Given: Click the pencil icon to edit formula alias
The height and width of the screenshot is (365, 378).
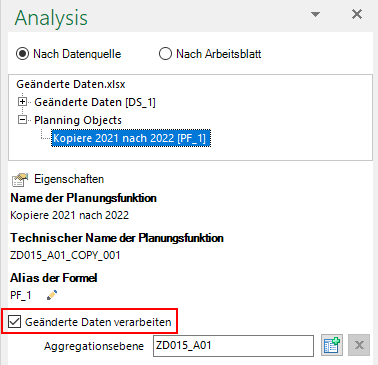Looking at the screenshot, I should [52, 295].
